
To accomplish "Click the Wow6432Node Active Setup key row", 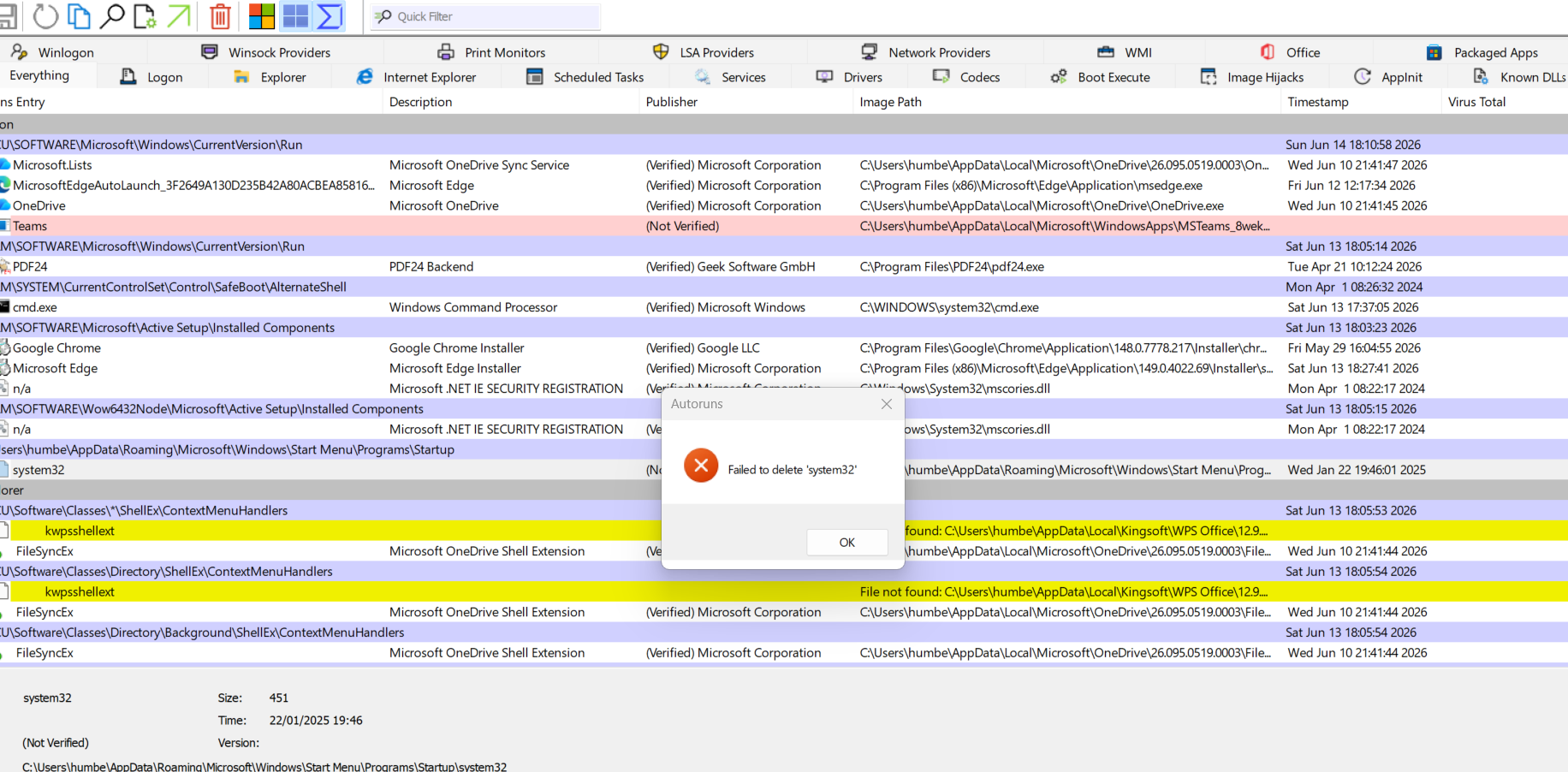I will 784,409.
